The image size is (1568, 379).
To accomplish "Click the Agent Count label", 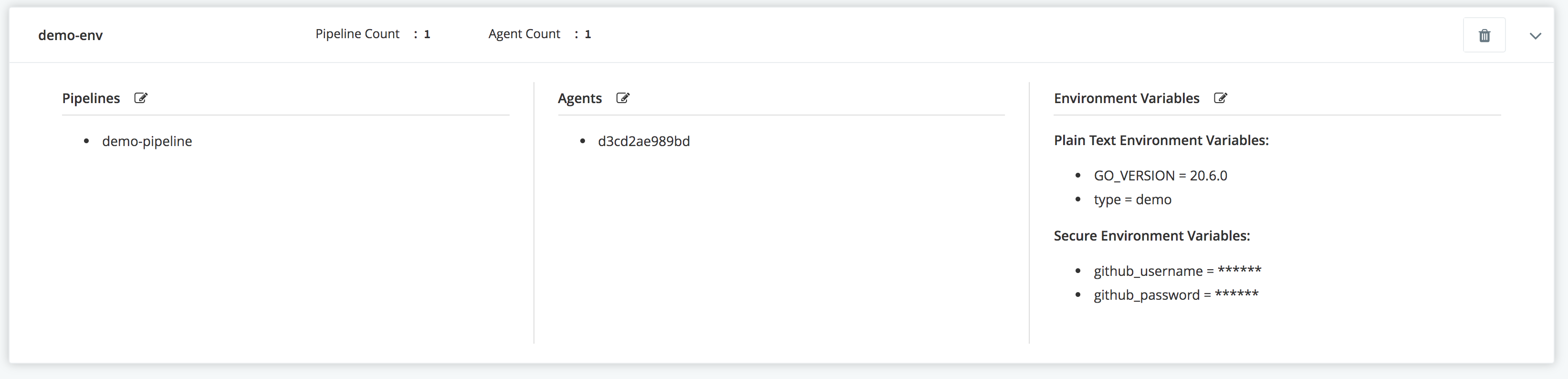I will click(x=524, y=34).
